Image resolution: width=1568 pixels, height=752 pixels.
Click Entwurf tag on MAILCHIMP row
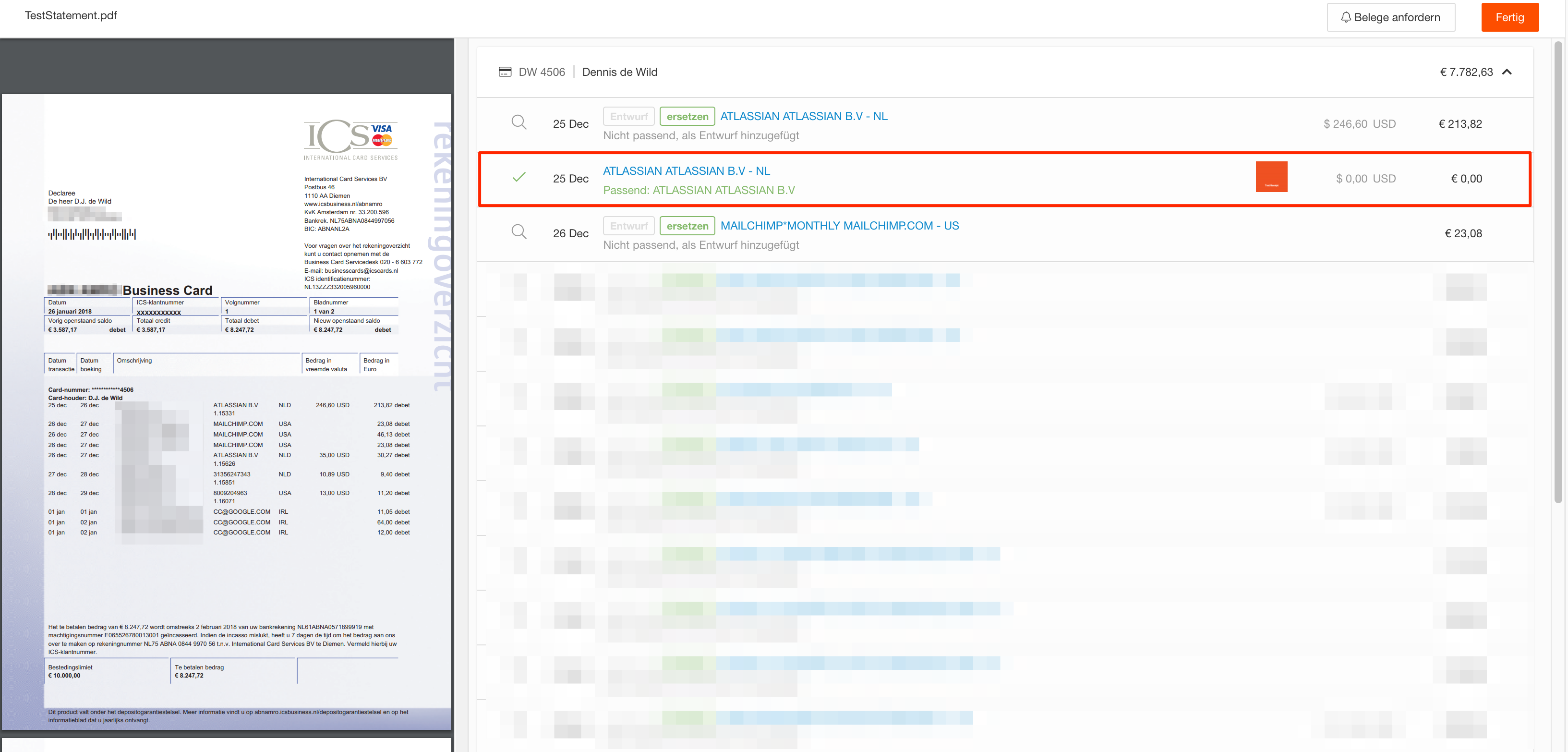click(x=629, y=226)
